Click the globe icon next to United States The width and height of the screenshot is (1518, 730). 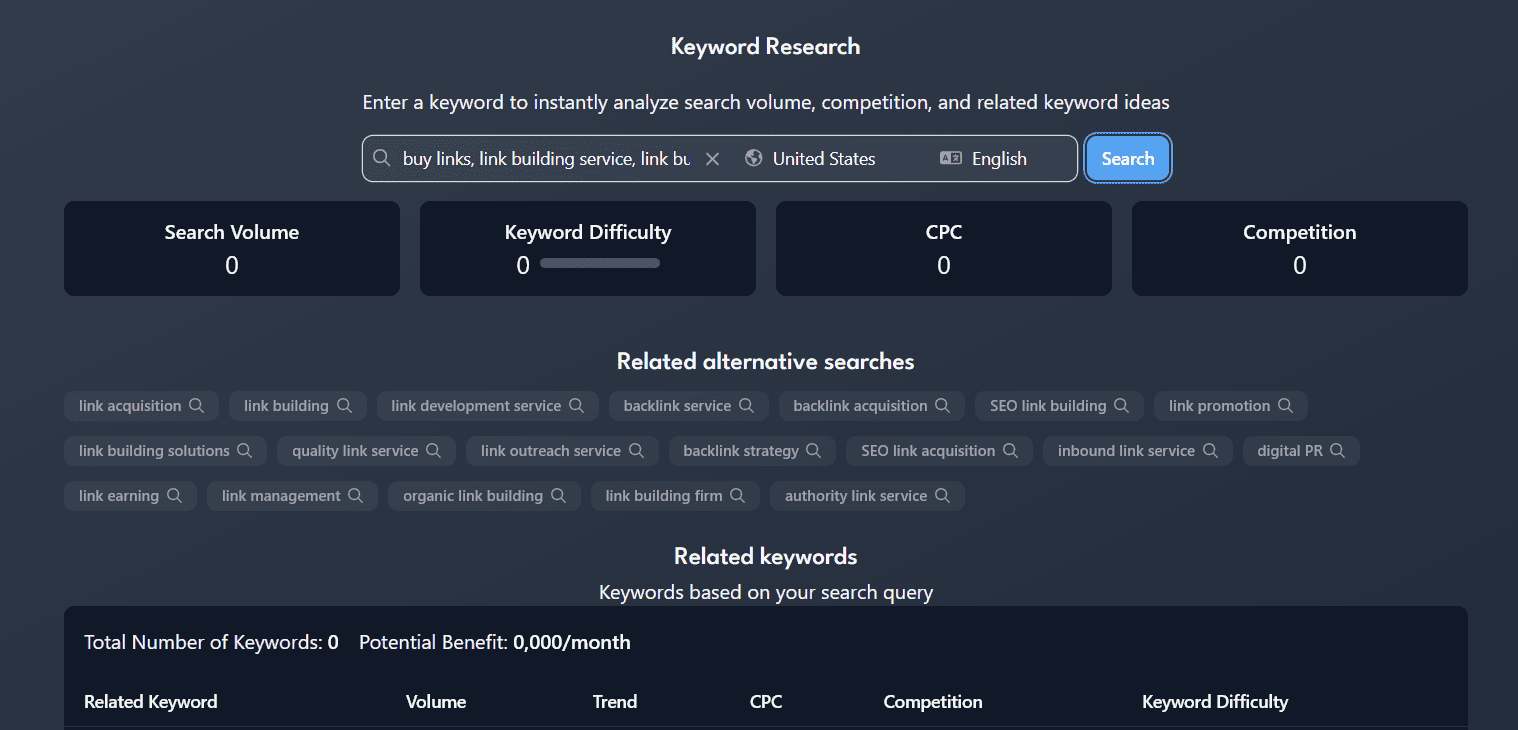pos(753,158)
